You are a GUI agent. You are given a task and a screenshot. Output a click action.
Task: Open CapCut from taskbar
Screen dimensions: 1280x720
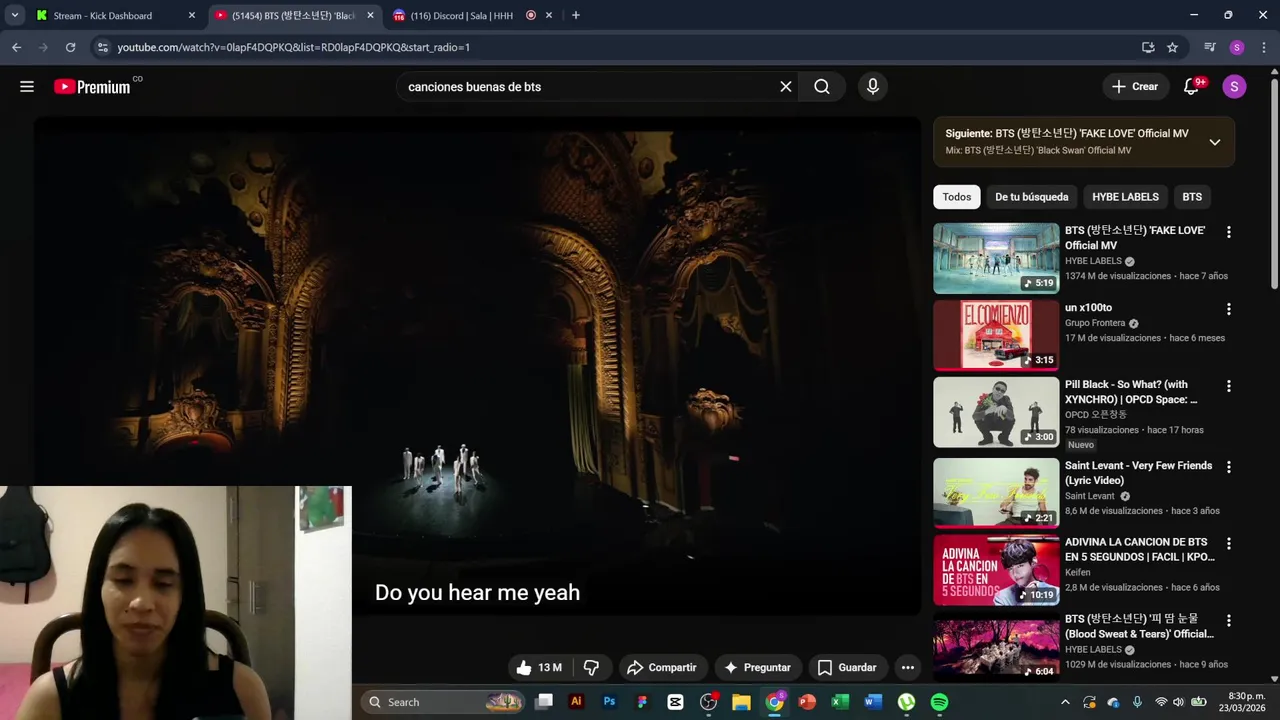pos(675,702)
